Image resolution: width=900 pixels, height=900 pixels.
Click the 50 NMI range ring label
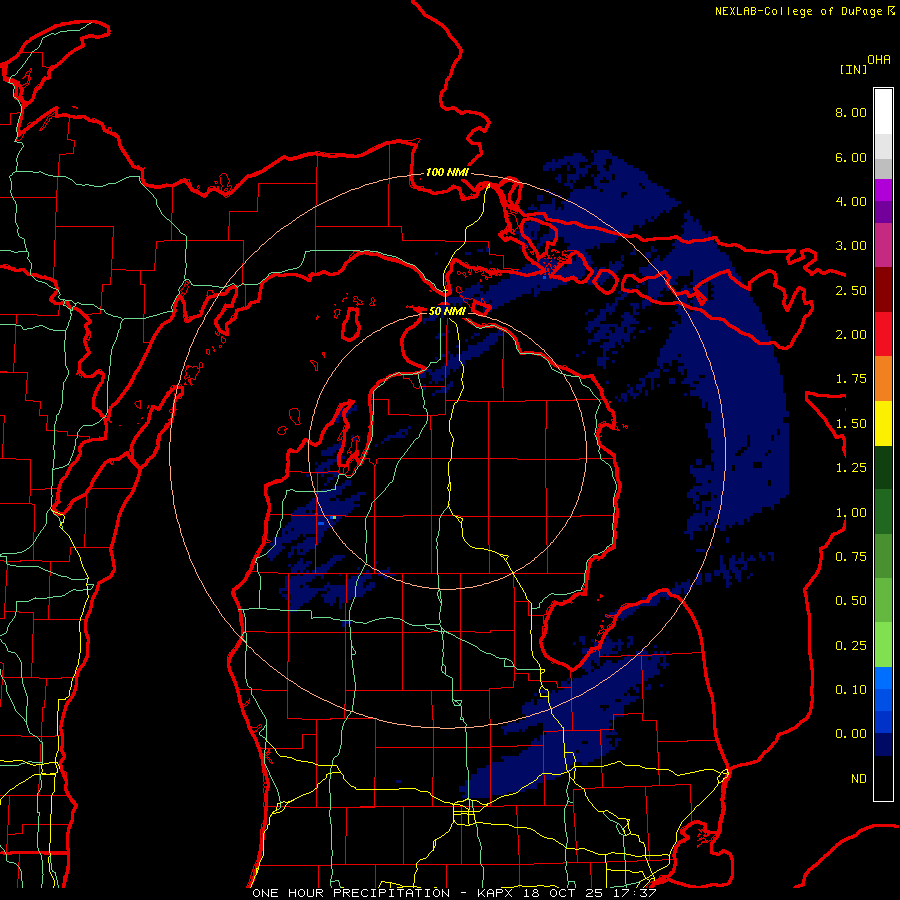pos(447,311)
